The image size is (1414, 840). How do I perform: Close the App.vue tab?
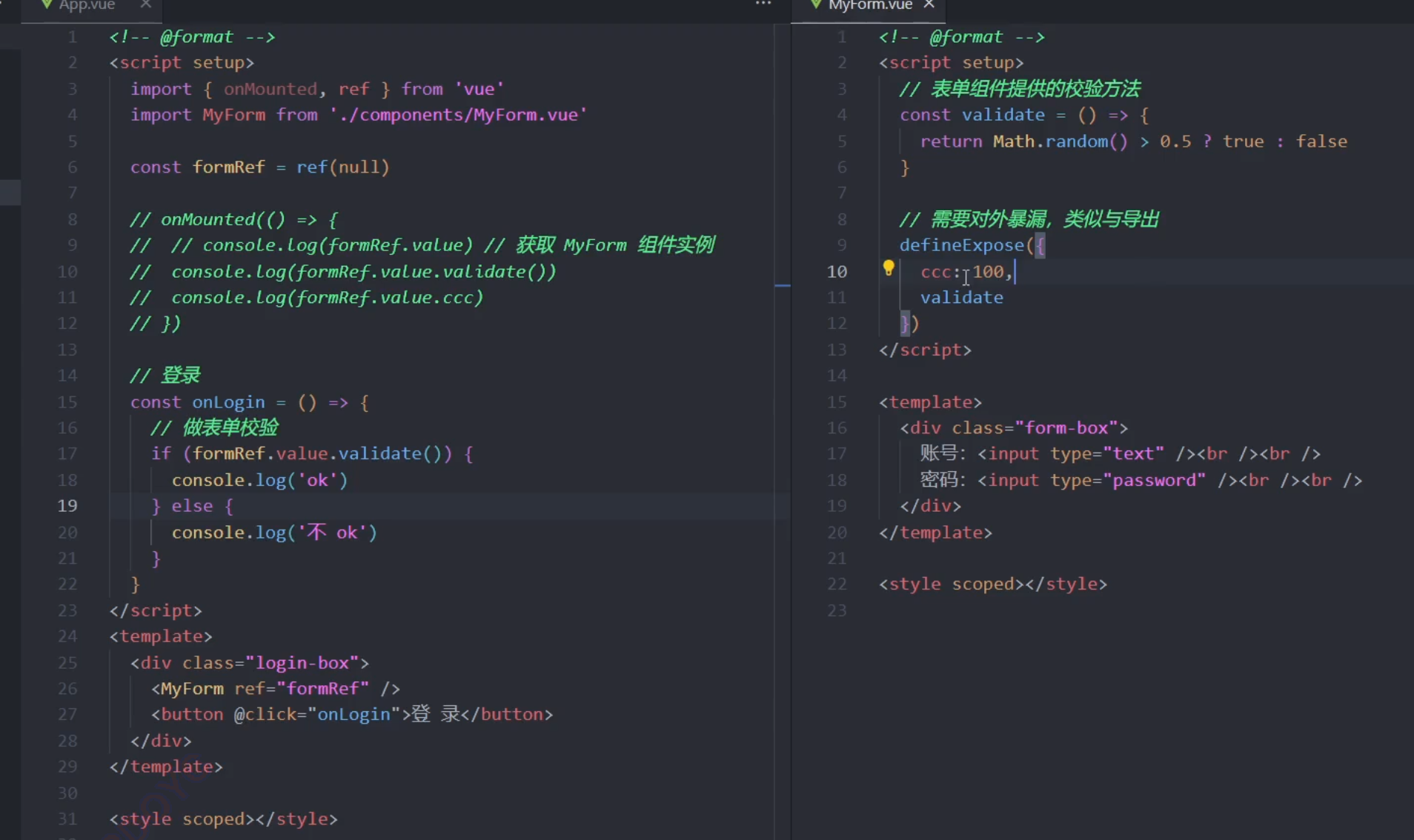[146, 4]
